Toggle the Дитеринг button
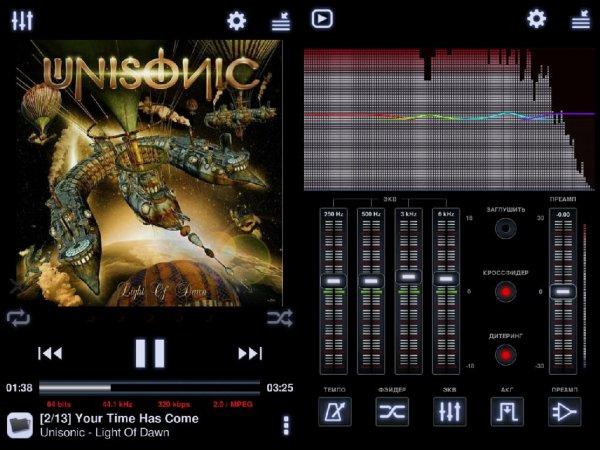This screenshot has width=600, height=450. point(505,355)
